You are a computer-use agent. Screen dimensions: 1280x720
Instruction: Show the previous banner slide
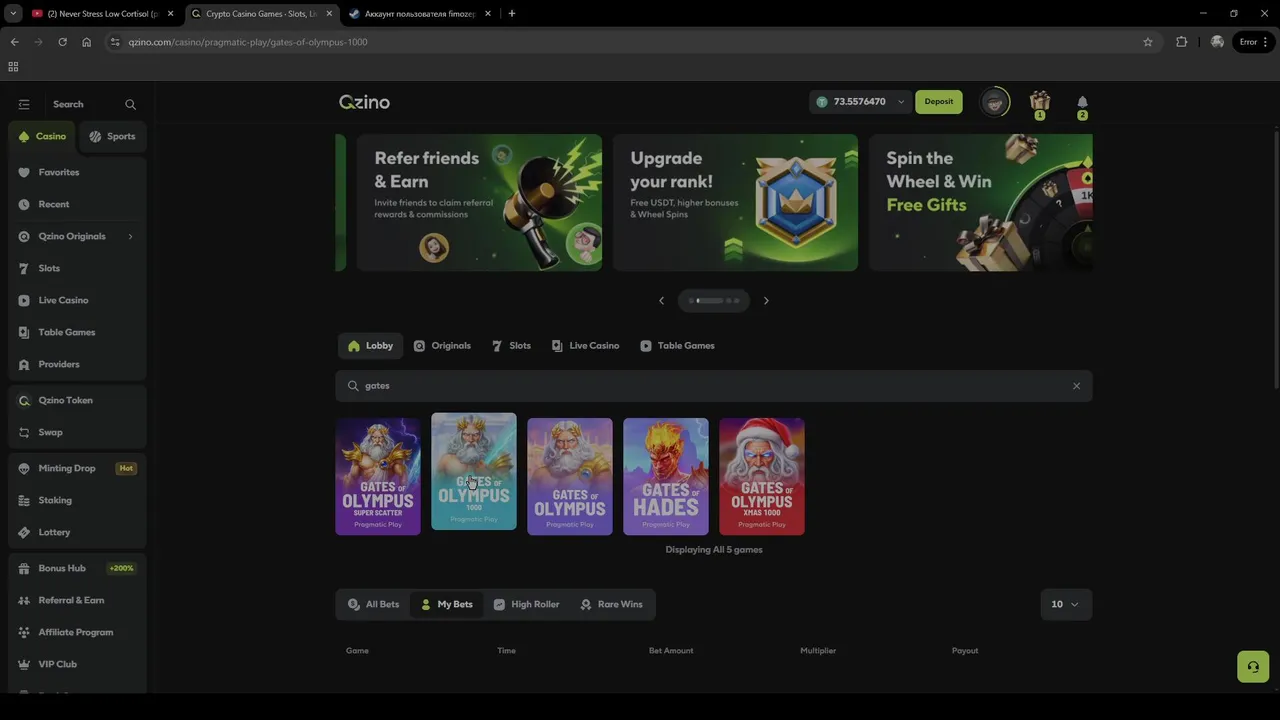click(x=661, y=300)
